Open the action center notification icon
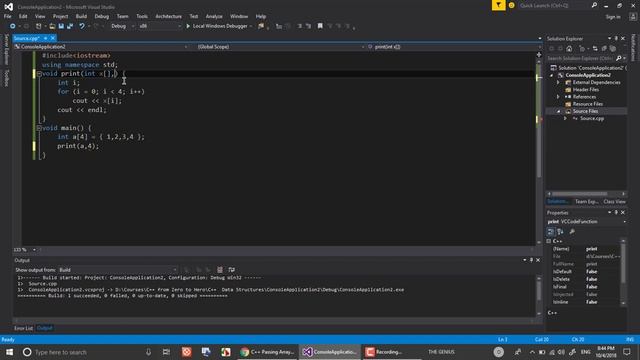 (x=627, y=352)
